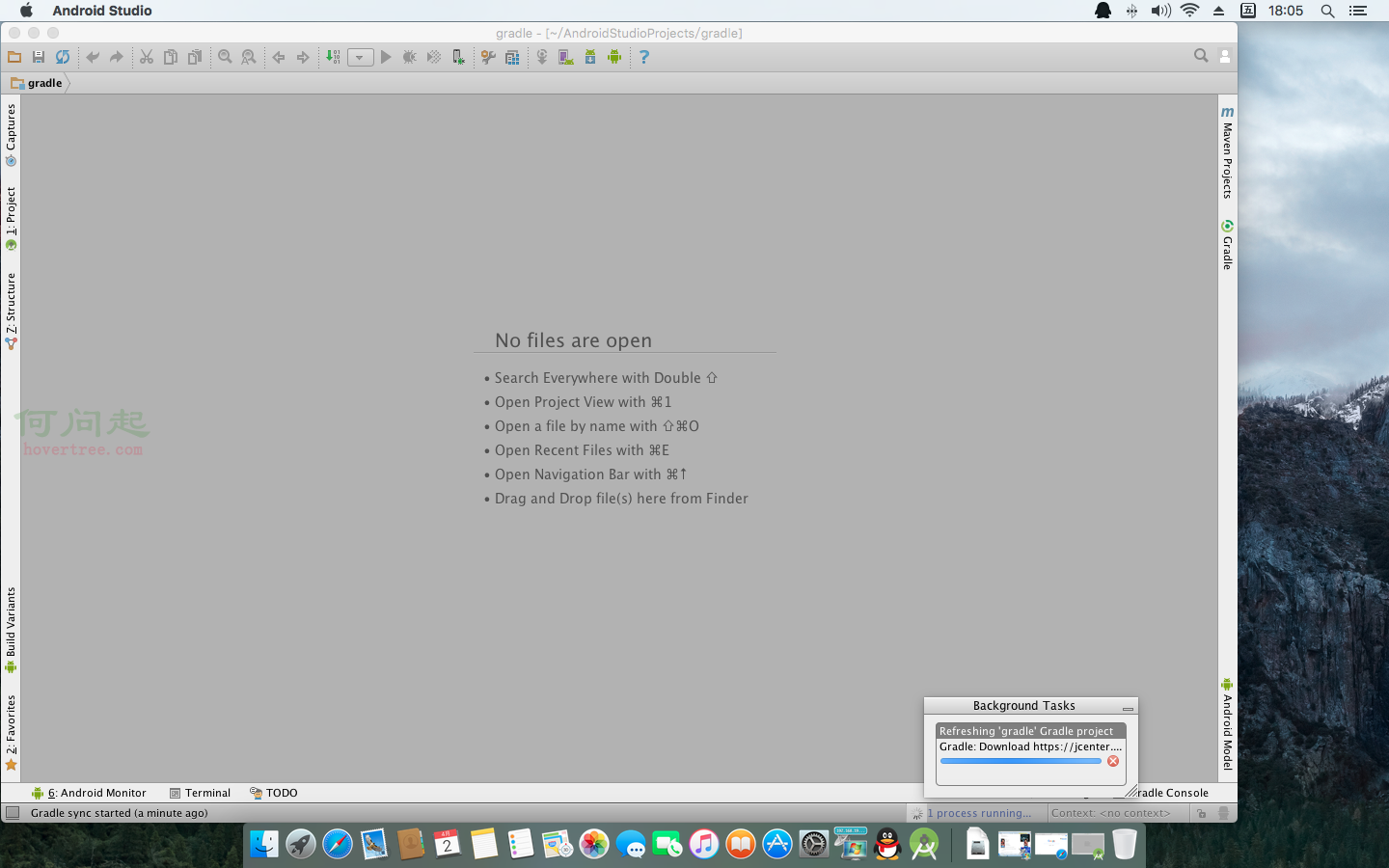This screenshot has height=868, width=1389.
Task: Click the Cut scissors icon
Action: click(147, 57)
